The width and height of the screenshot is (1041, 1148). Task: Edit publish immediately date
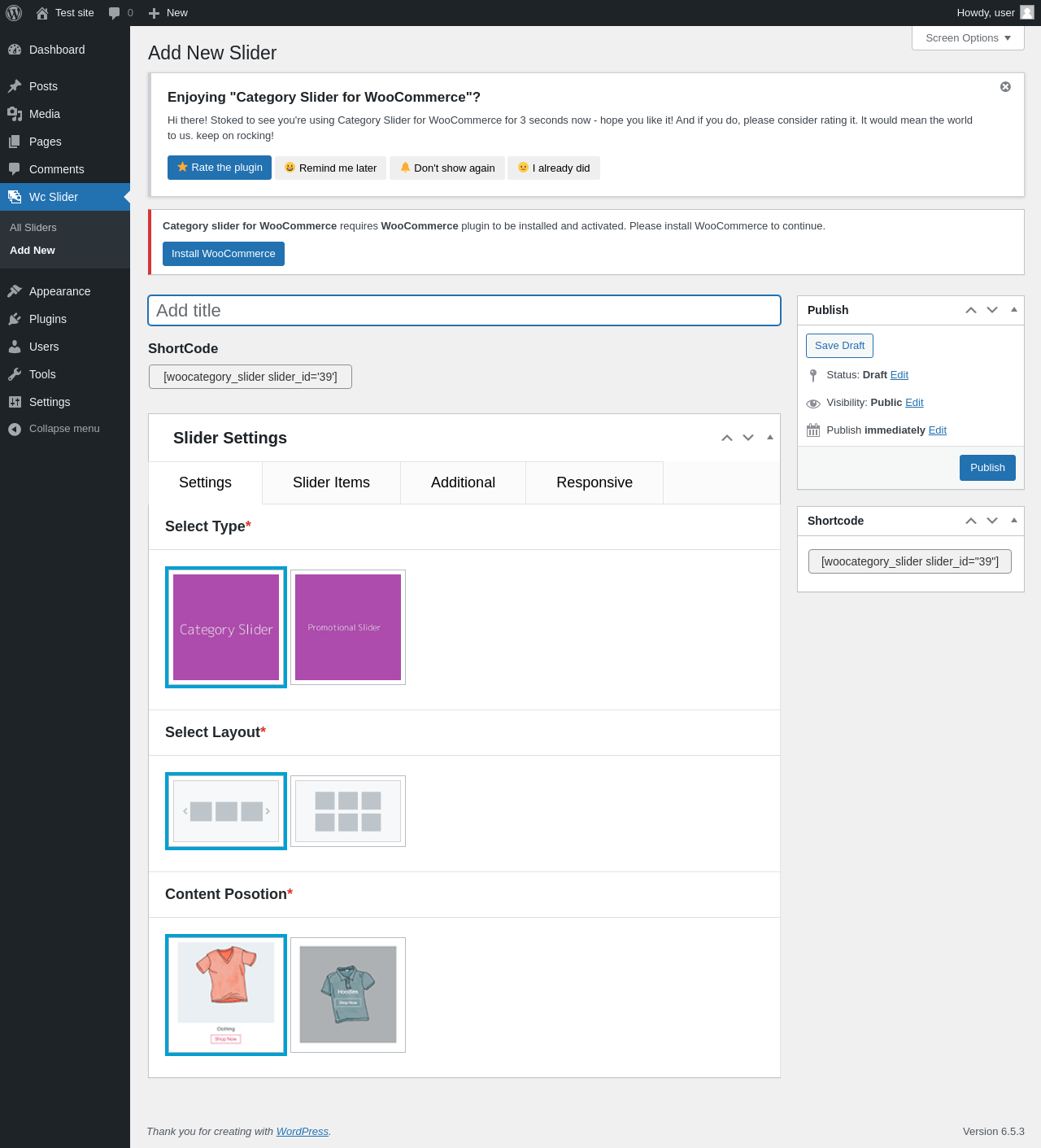(x=938, y=430)
